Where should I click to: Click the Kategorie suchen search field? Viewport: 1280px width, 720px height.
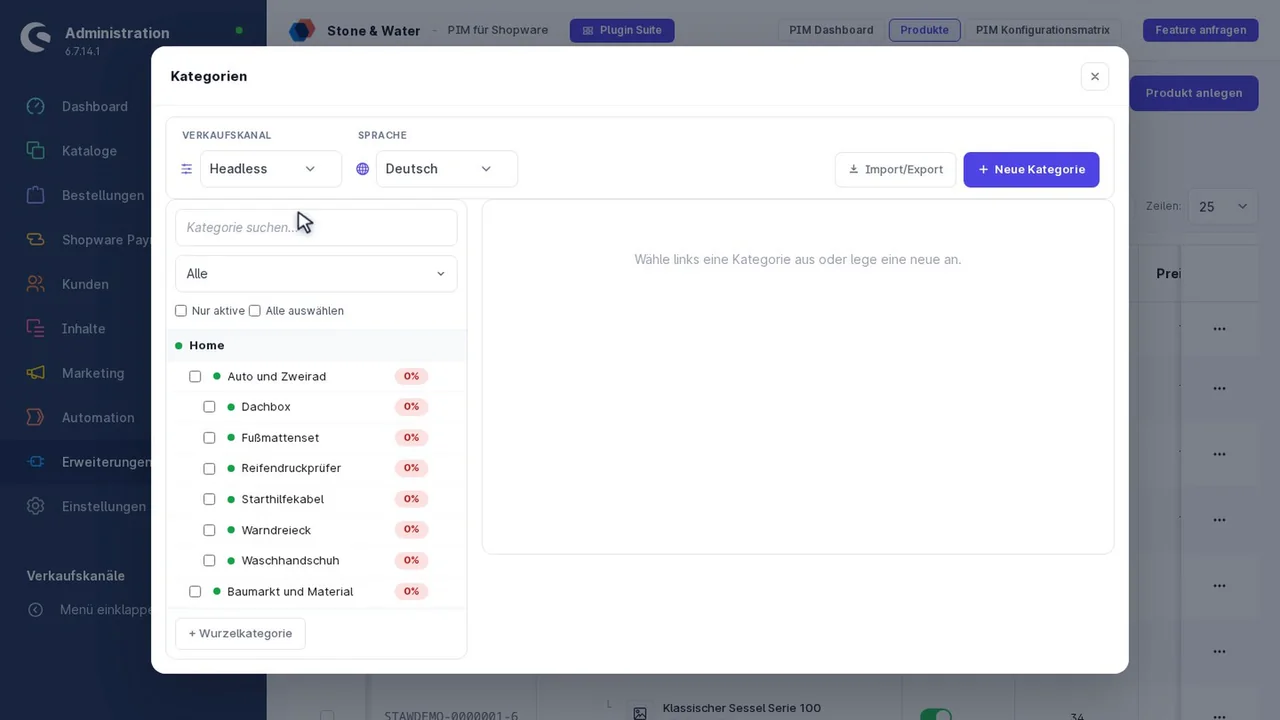coord(316,228)
